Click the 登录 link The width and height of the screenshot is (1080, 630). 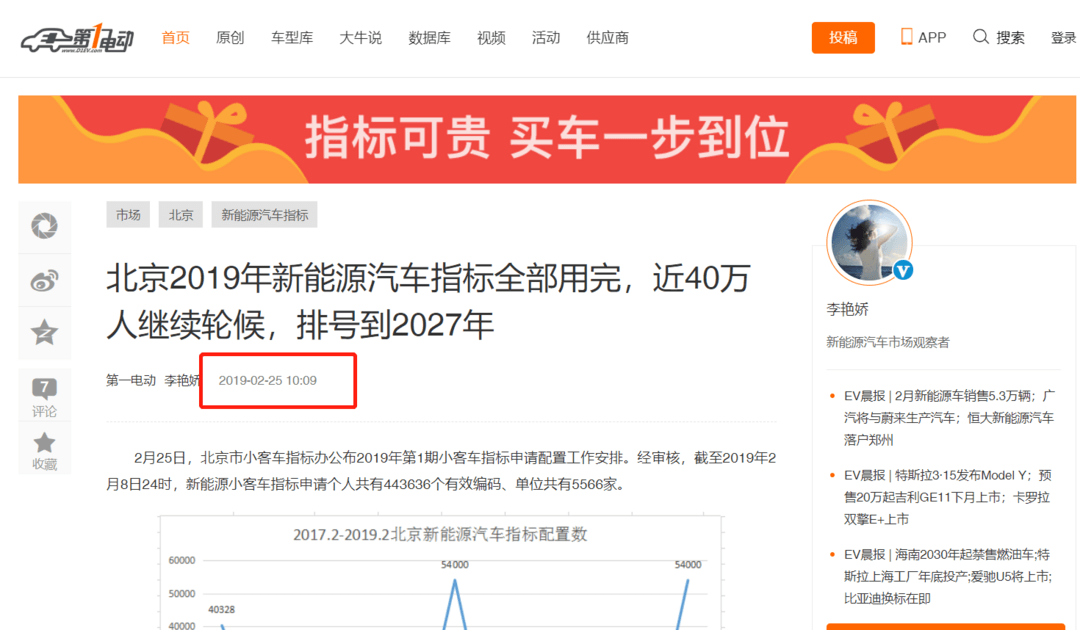[1063, 38]
